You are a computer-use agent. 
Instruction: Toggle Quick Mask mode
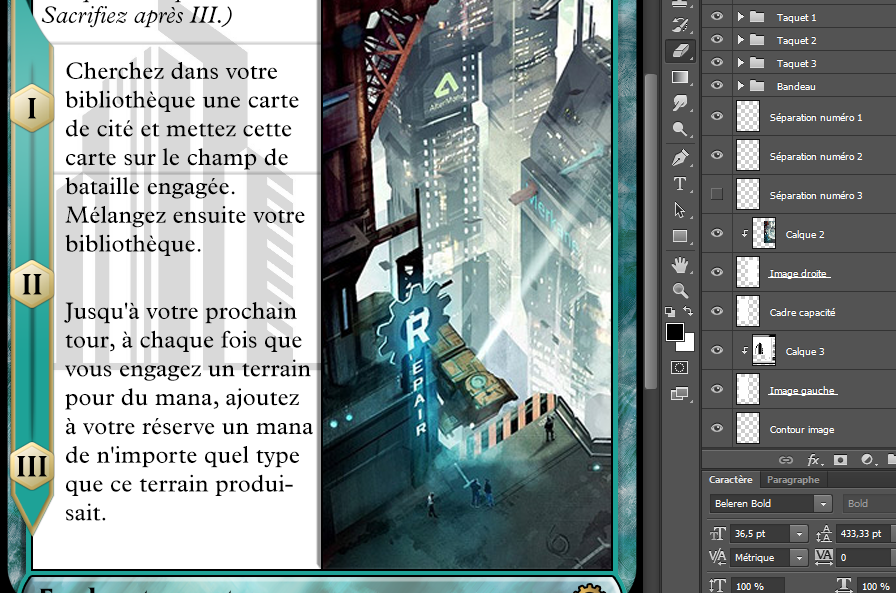679,367
